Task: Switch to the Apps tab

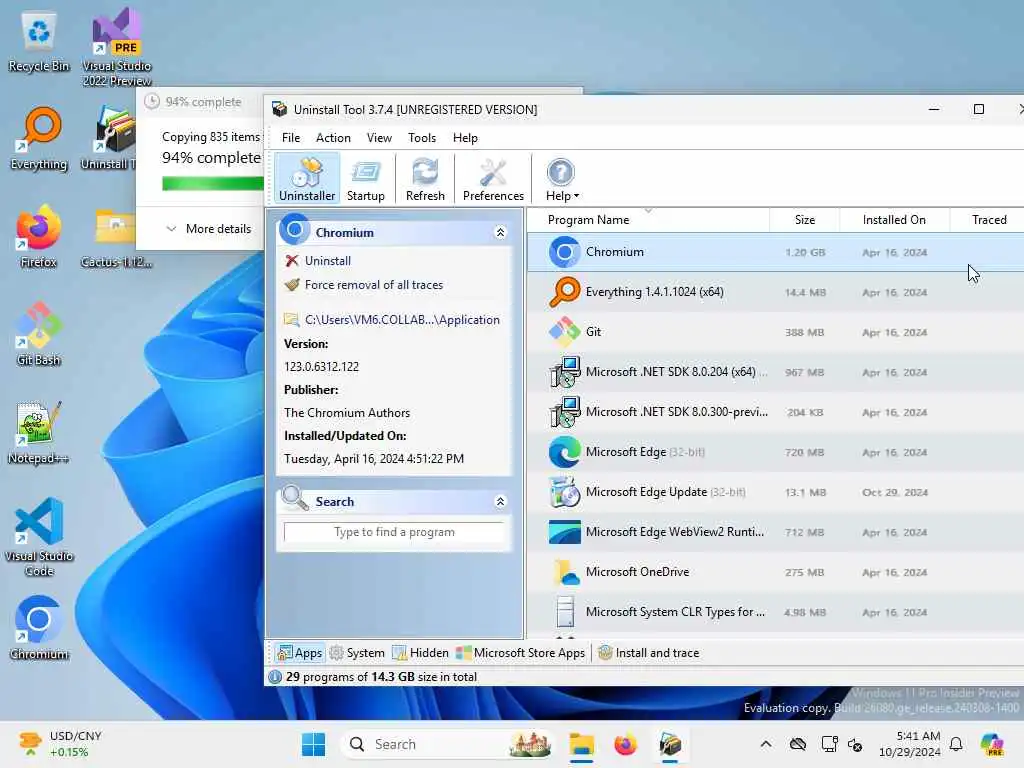Action: click(300, 653)
